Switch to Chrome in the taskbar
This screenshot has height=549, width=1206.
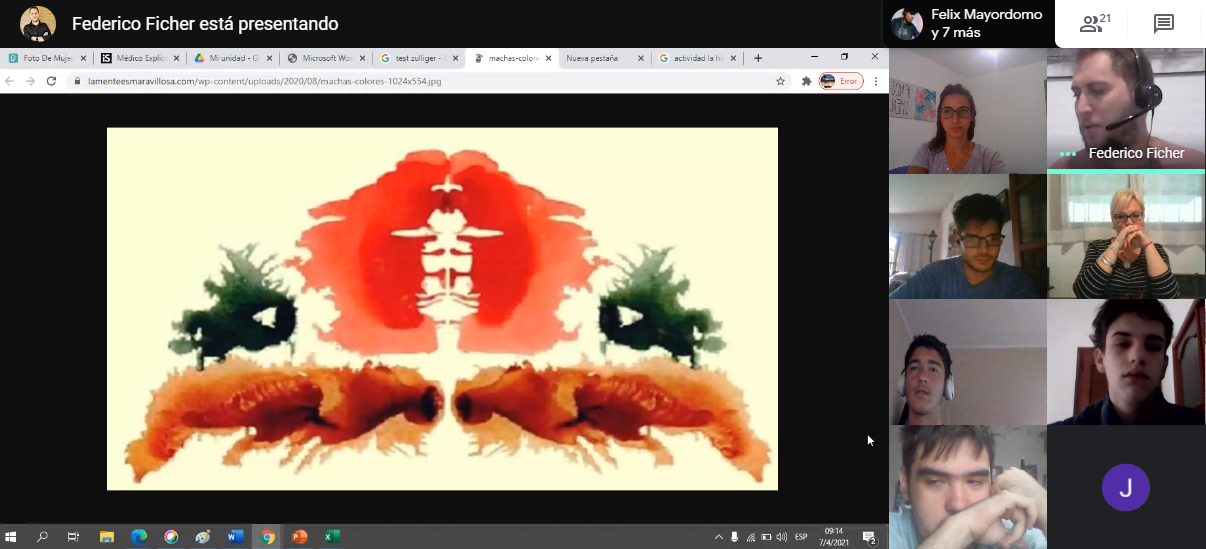267,537
